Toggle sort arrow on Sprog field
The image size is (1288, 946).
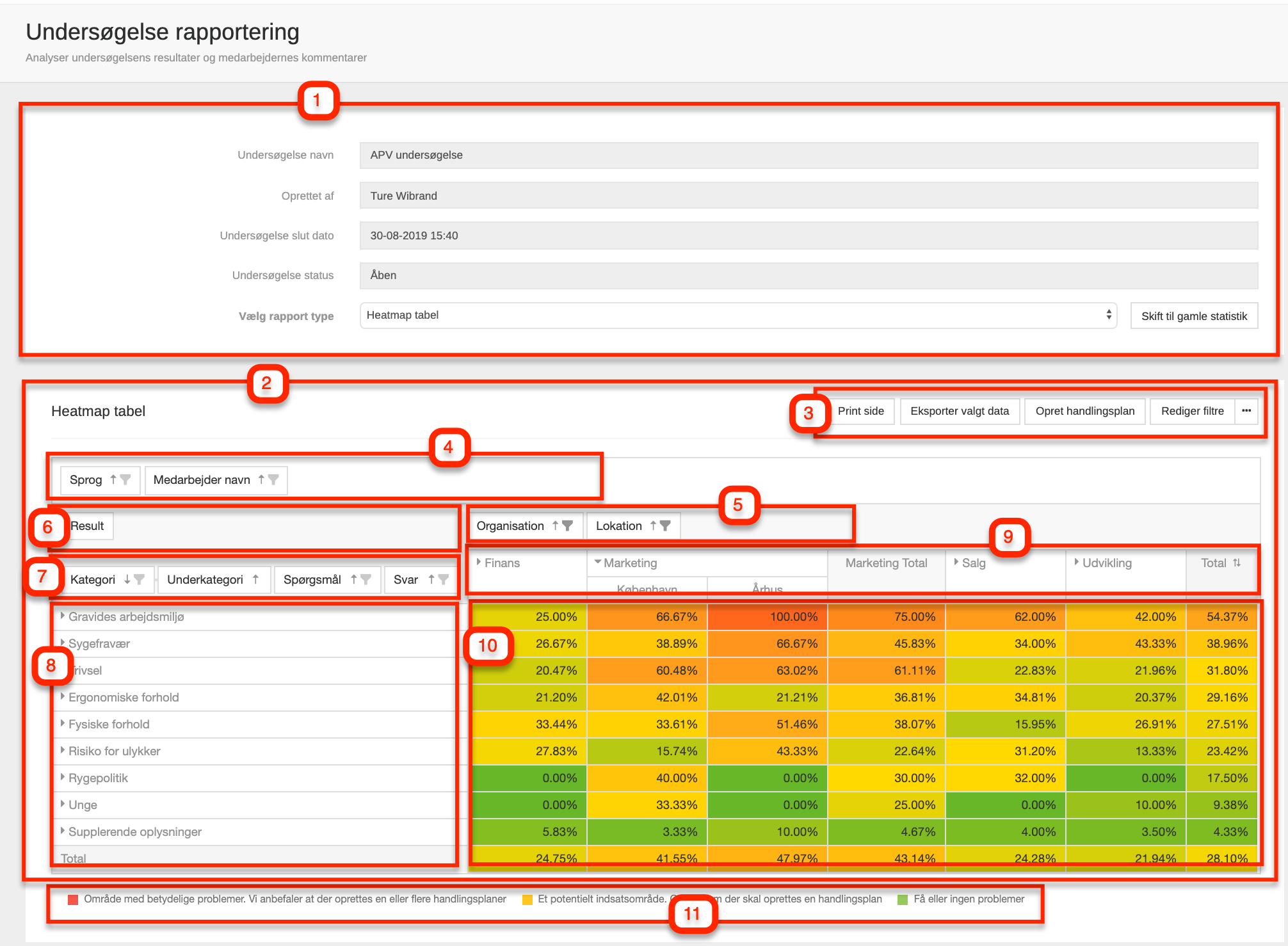click(113, 479)
